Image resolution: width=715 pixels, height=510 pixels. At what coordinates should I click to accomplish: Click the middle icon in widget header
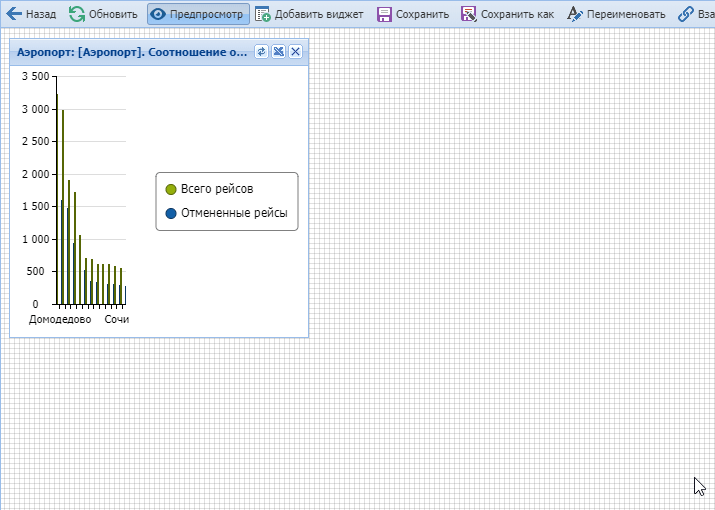coord(279,52)
